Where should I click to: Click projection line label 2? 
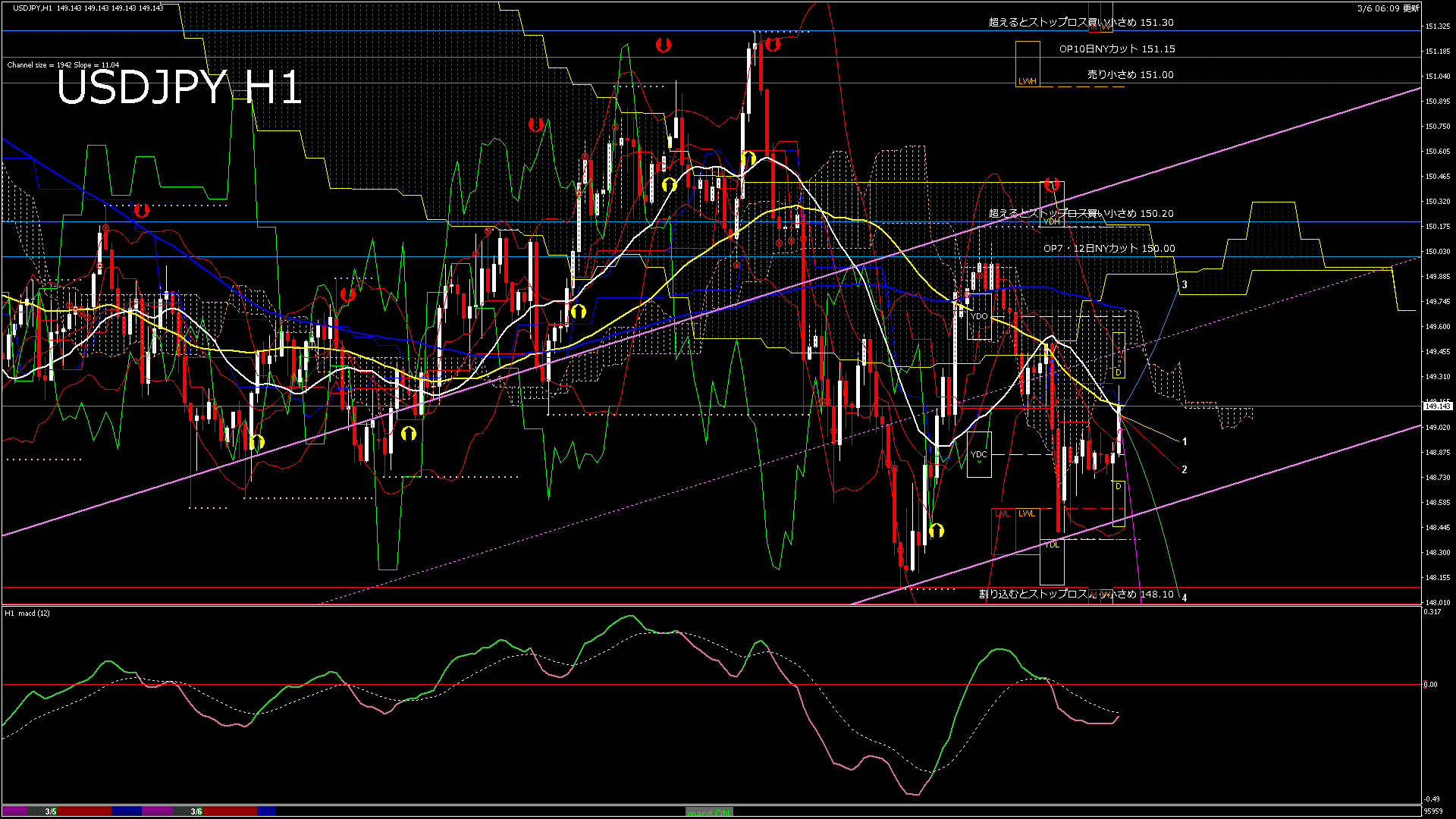[1185, 470]
